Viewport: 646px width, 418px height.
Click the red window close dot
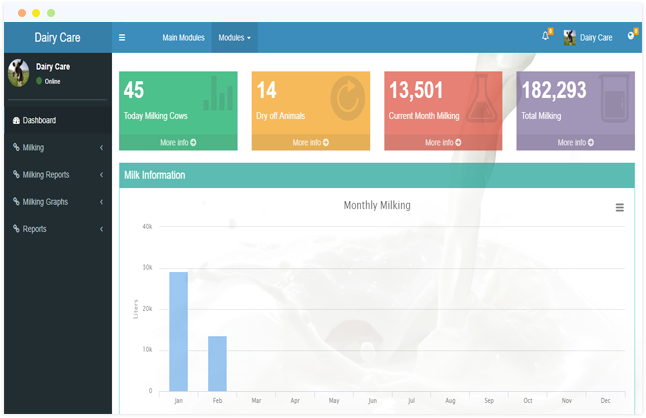pos(22,13)
